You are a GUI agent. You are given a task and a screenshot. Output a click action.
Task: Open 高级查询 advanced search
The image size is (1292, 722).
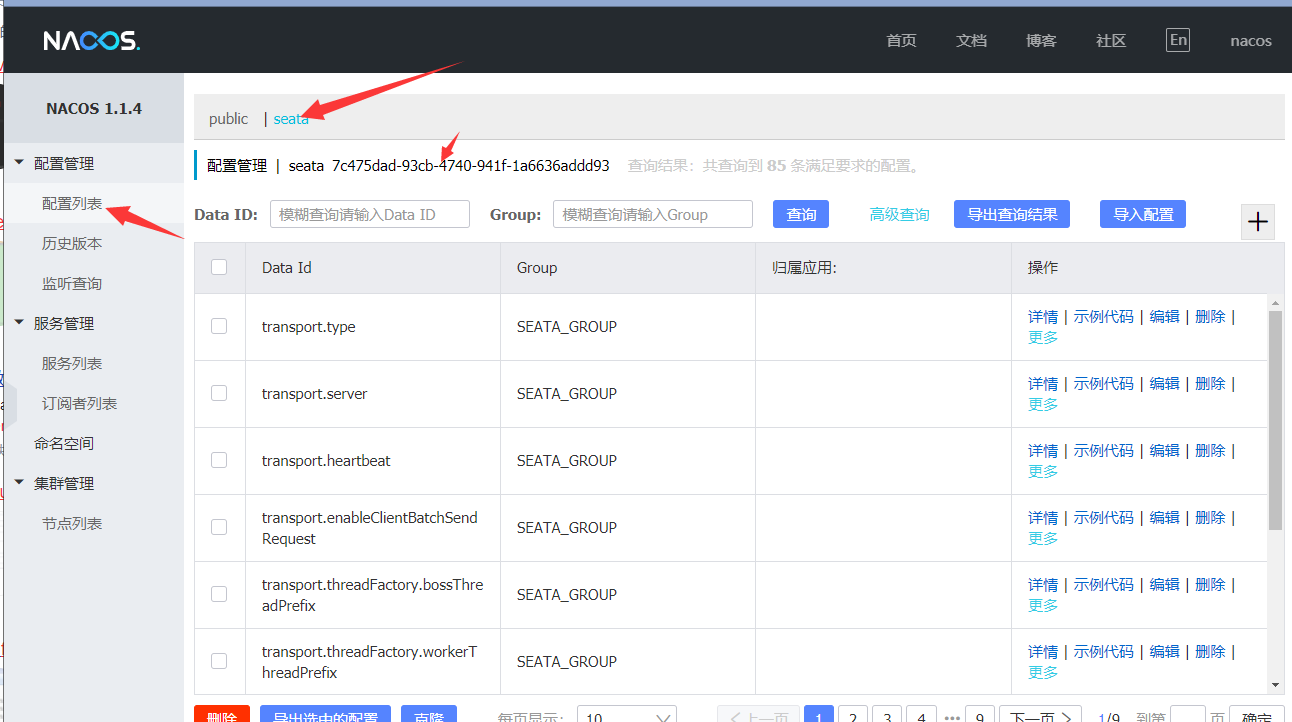[899, 214]
